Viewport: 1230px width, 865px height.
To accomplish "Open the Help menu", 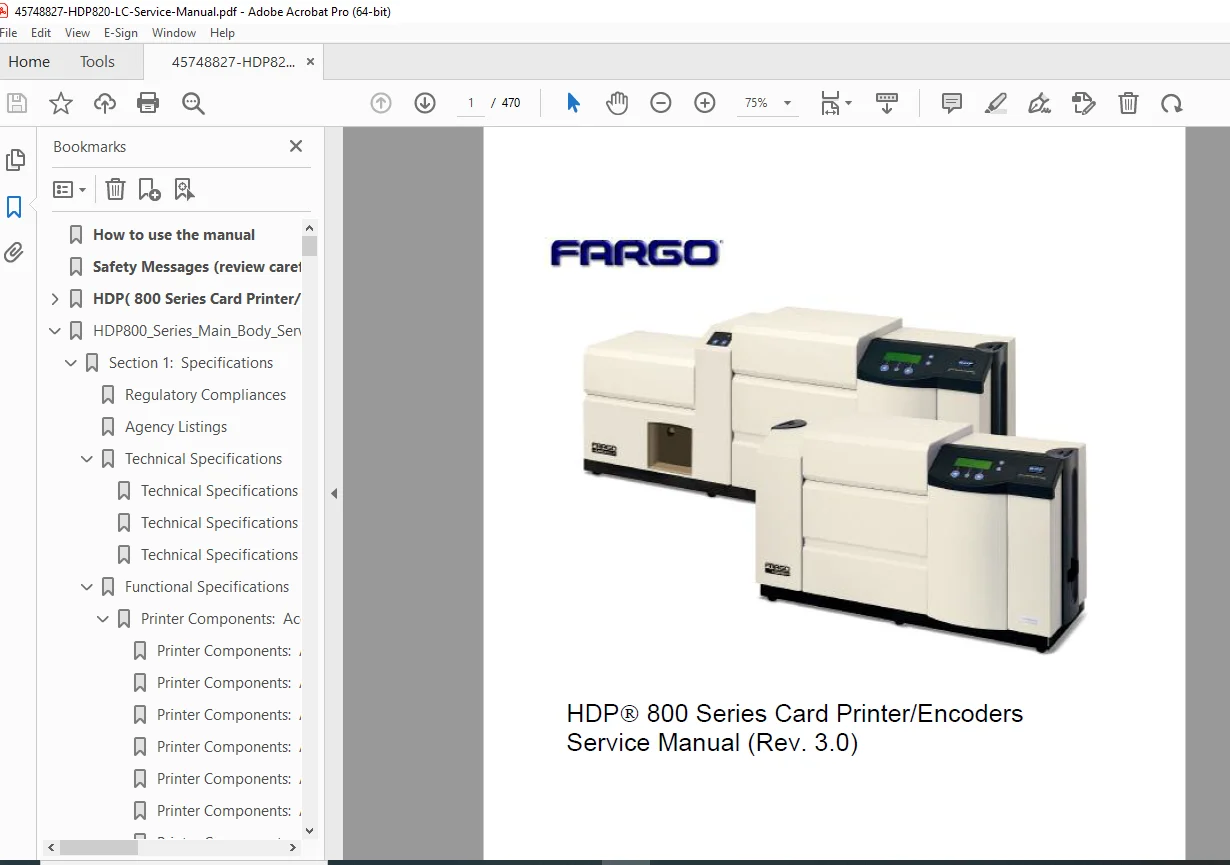I will (222, 33).
